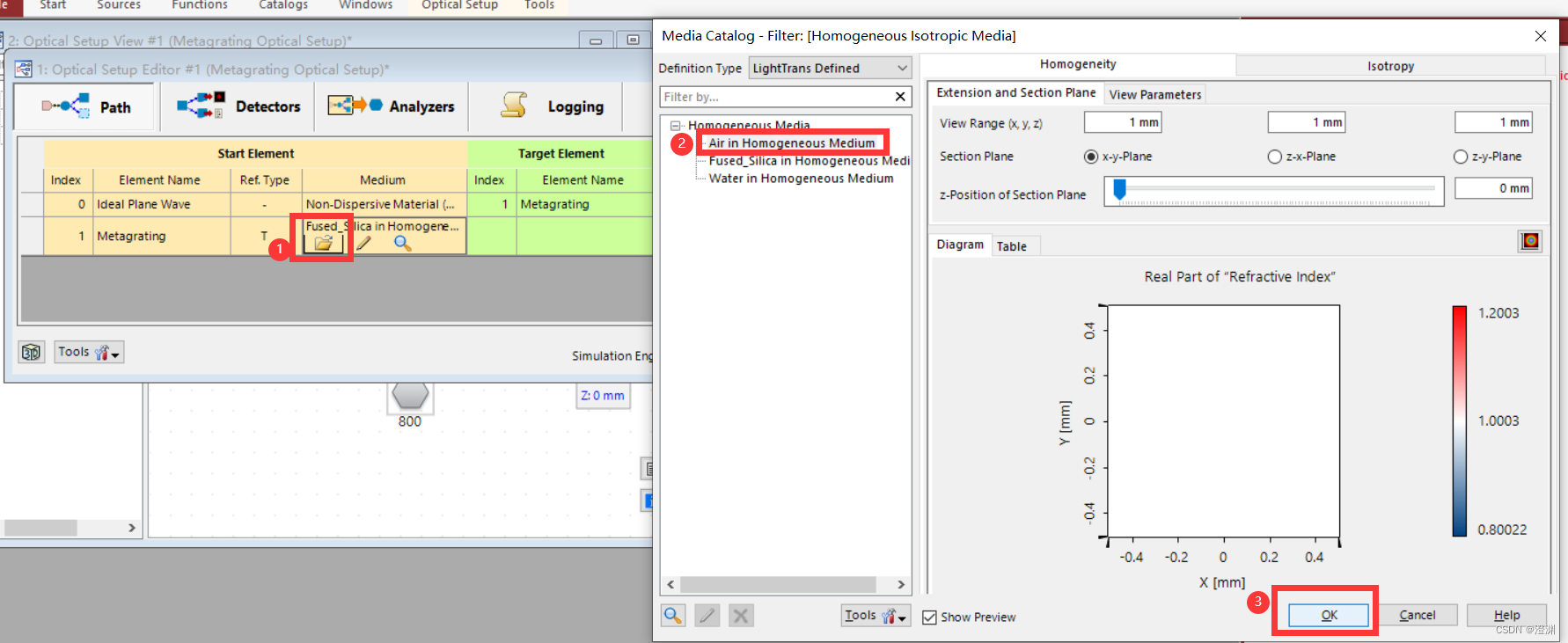Click the Ideal Plane Wave cell
This screenshot has width=1568, height=643.
pyautogui.click(x=161, y=204)
